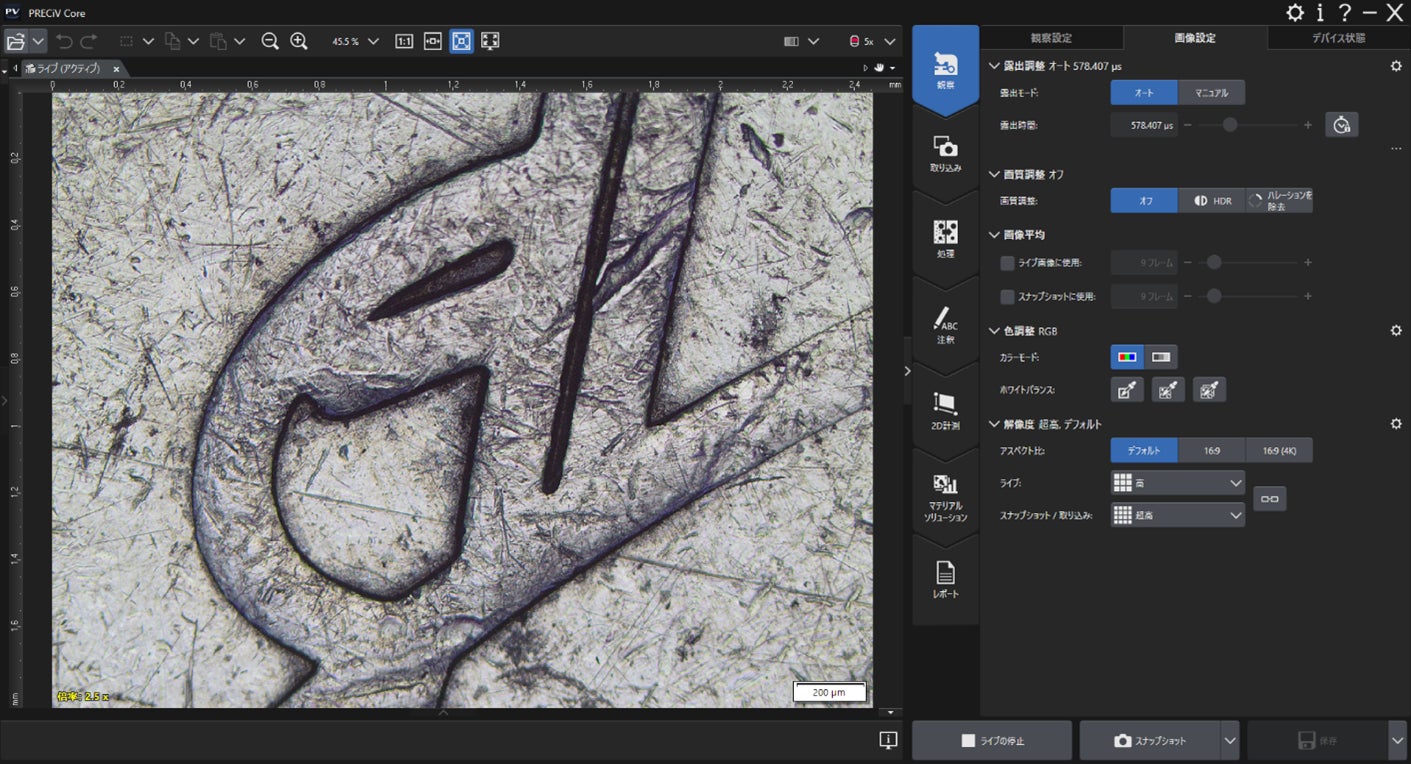Screen dimensions: 1411x764
Task: Click the info 'i' icon in title bar
Action: pyautogui.click(x=1321, y=12)
